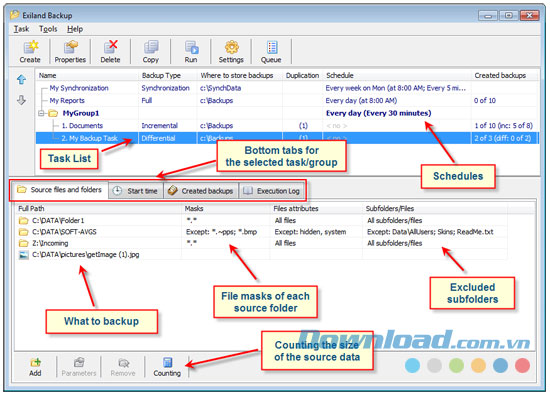
Task: Select the My Reports task row
Action: point(288,101)
